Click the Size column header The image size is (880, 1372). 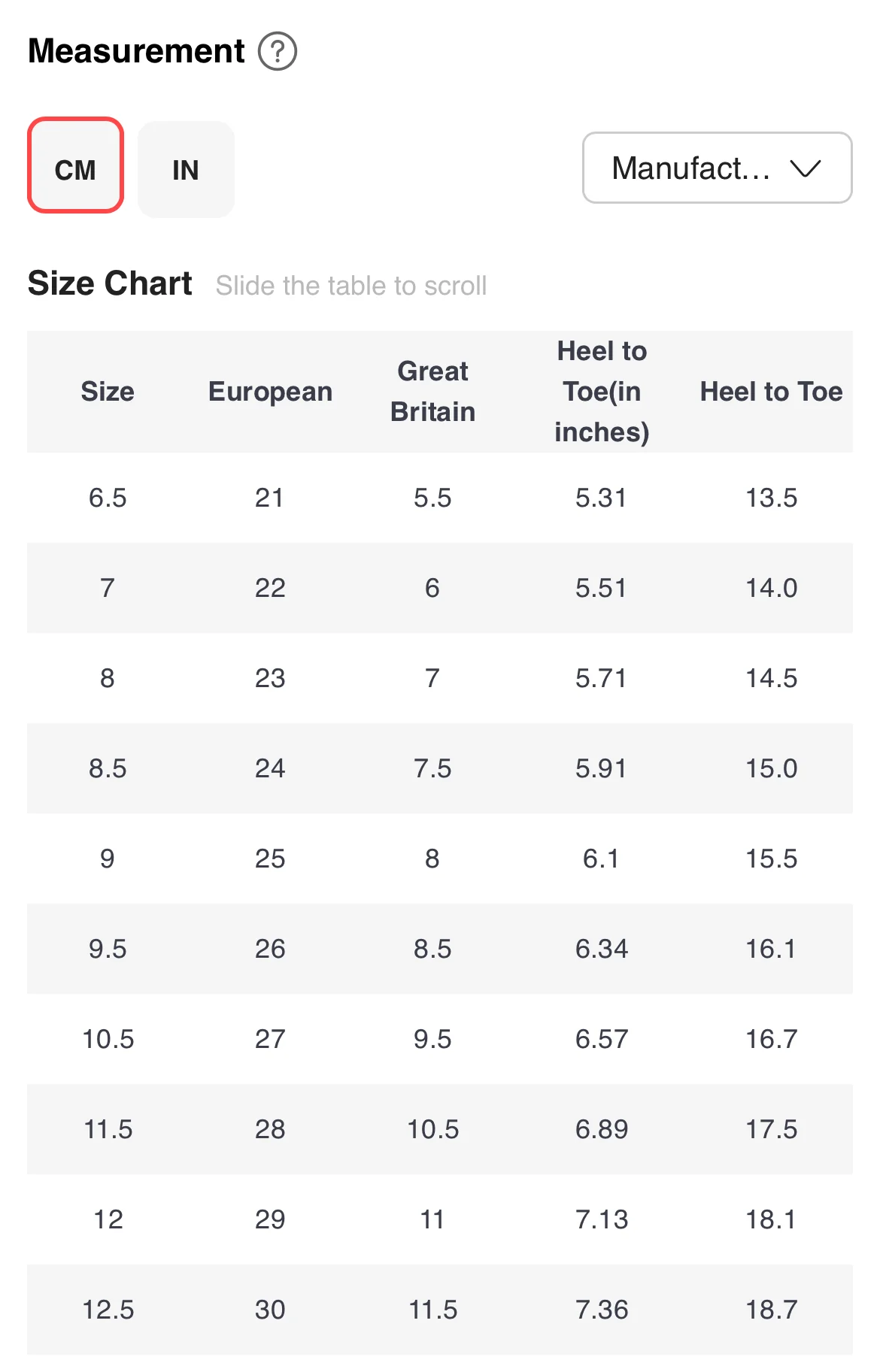[x=108, y=392]
